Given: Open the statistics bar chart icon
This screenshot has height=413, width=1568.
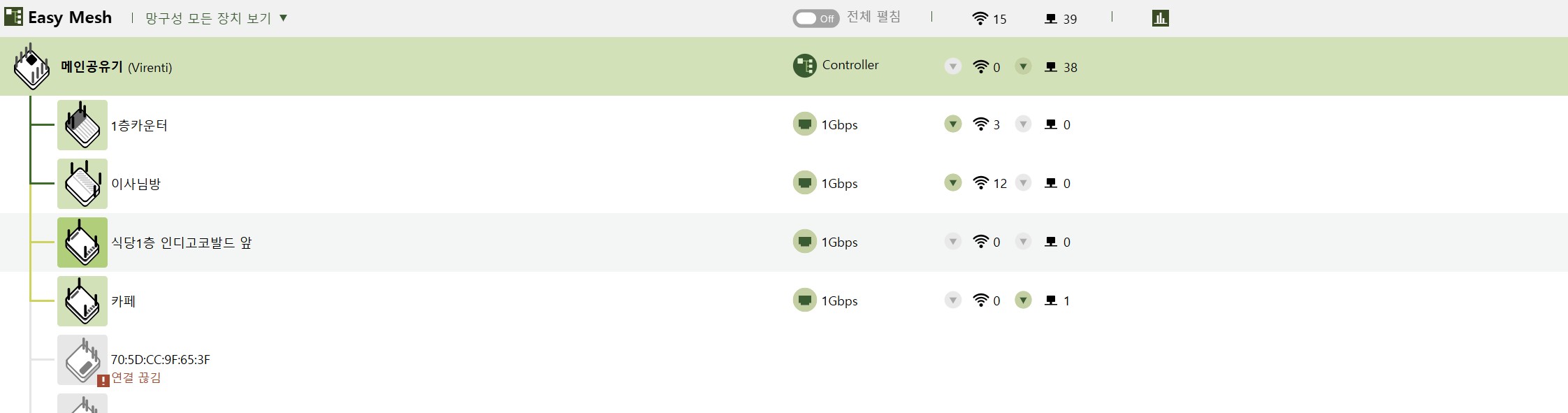Looking at the screenshot, I should pos(1160,18).
